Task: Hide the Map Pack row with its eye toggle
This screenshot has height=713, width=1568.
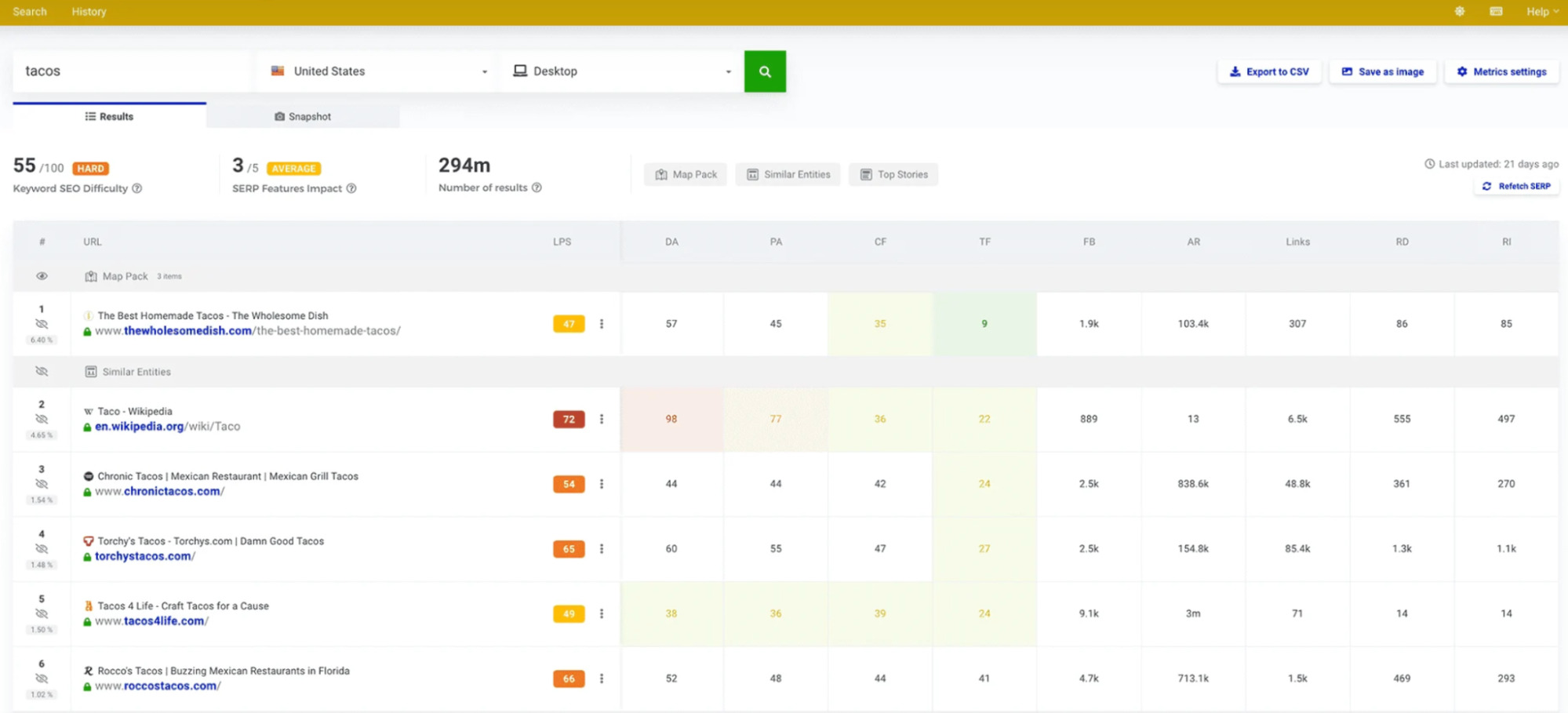Action: tap(42, 275)
